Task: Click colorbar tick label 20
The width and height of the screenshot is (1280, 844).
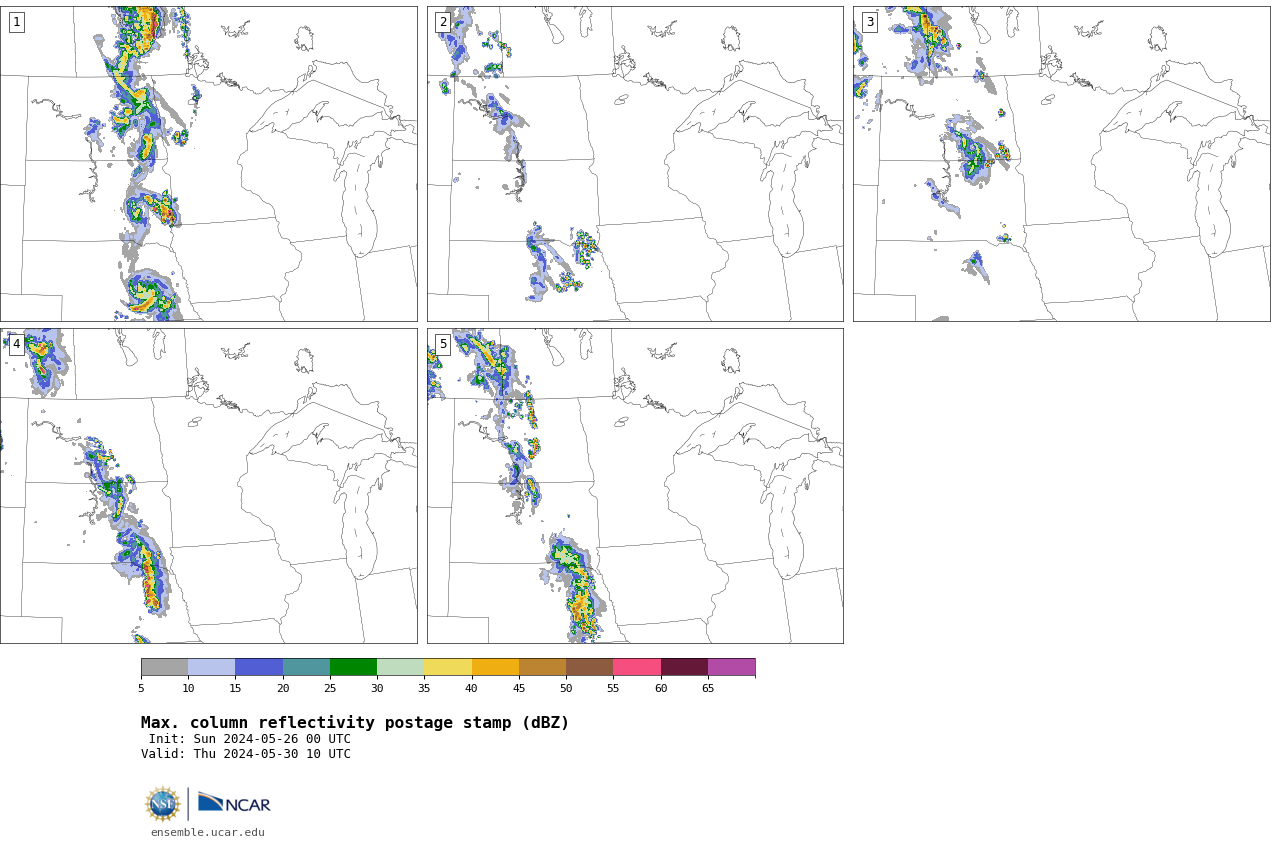Action: click(283, 688)
